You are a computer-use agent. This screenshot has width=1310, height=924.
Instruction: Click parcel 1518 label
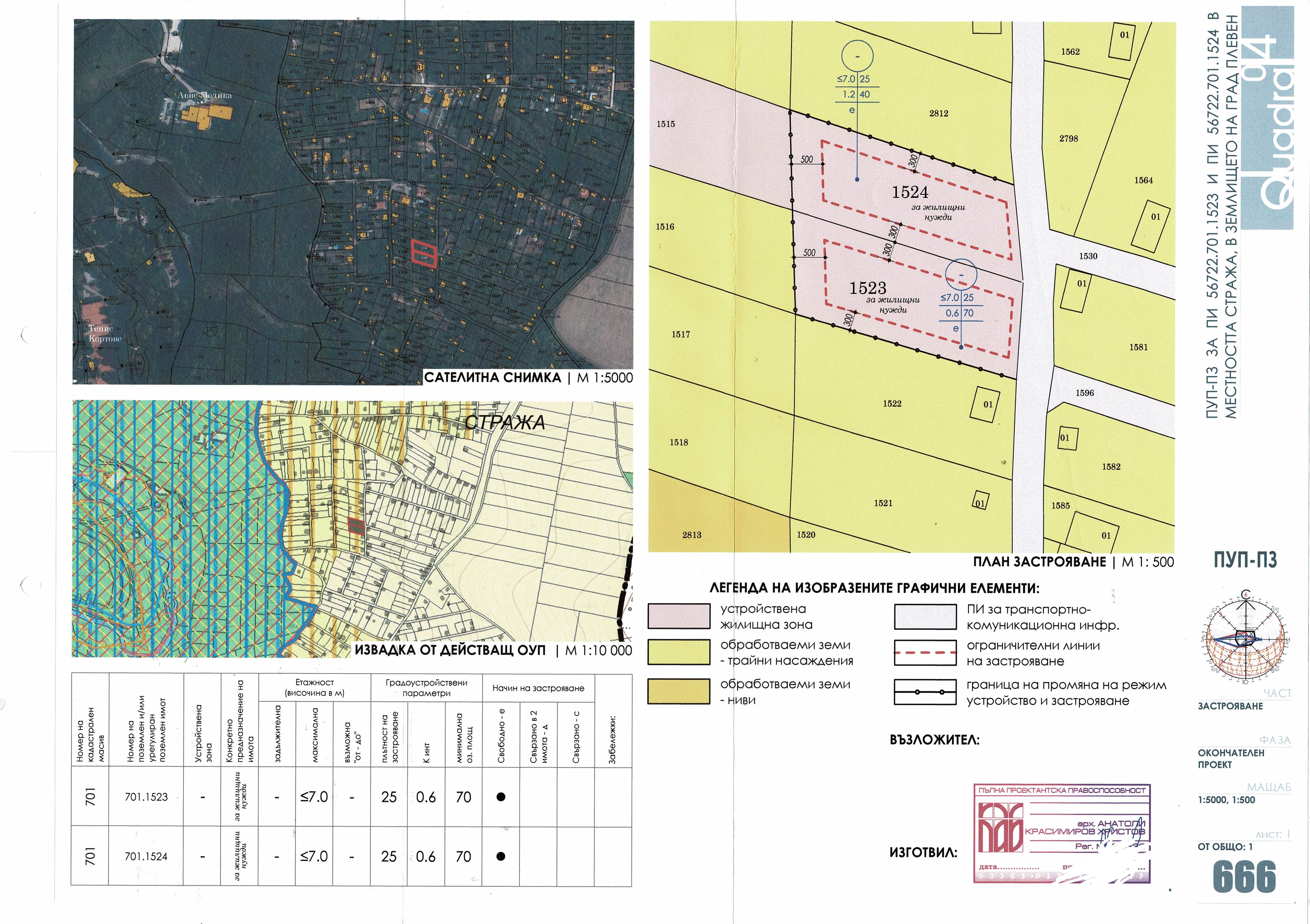(678, 442)
